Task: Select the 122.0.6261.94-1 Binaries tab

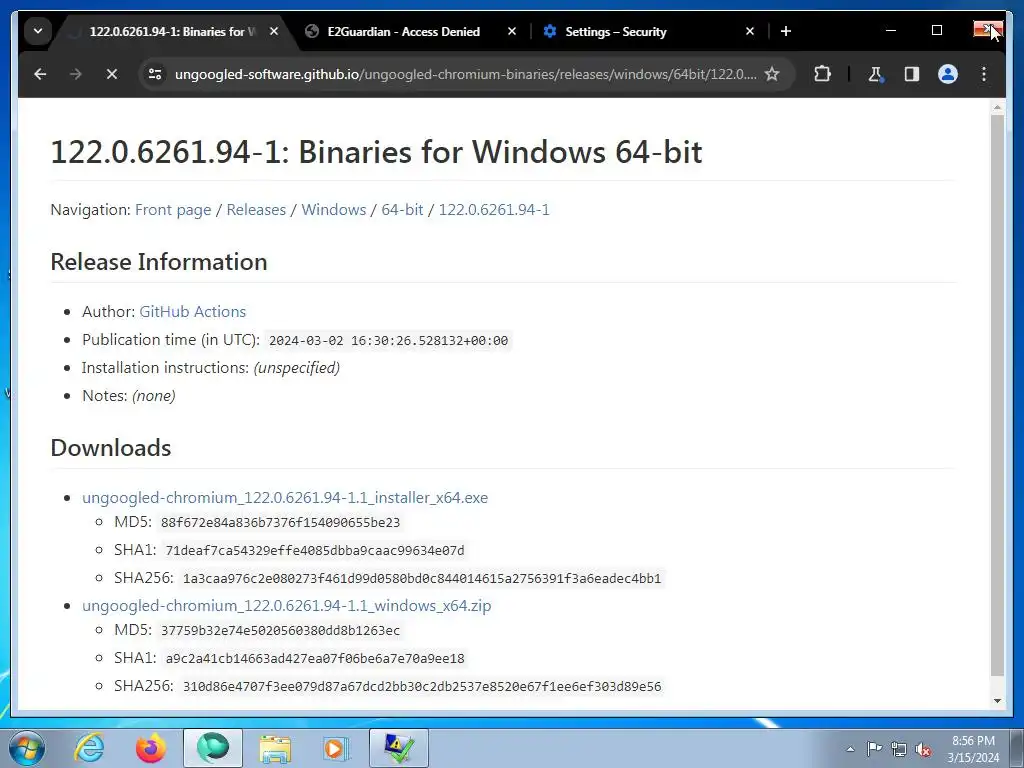Action: coord(172,31)
